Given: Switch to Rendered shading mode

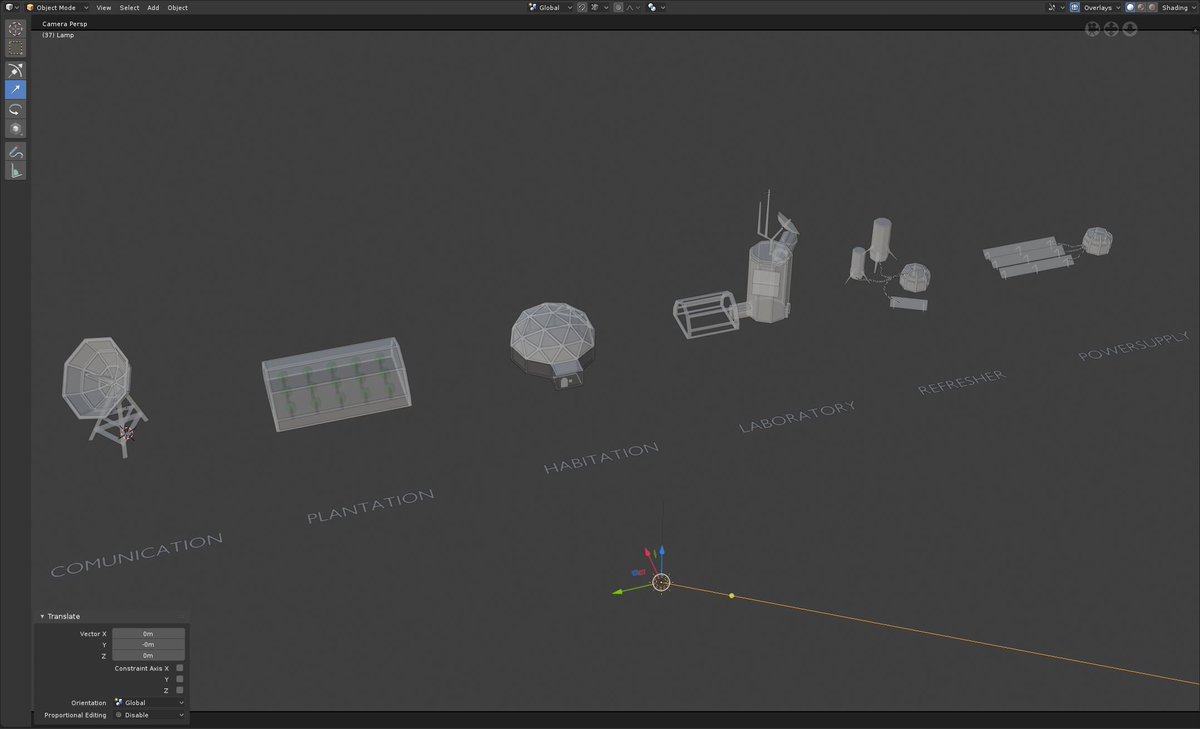Looking at the screenshot, I should click(1153, 7).
